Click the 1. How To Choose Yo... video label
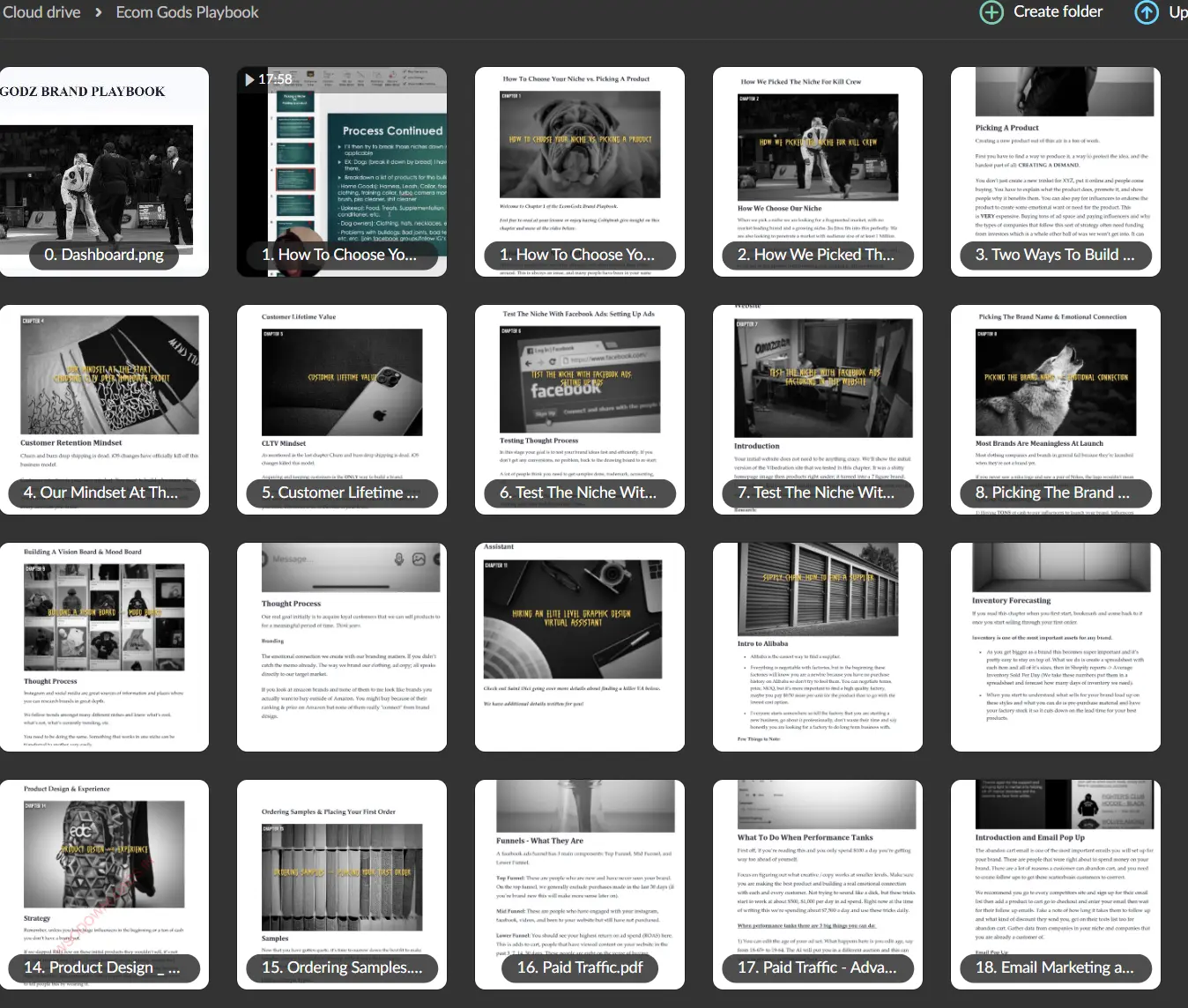The image size is (1188, 1008). click(x=342, y=255)
